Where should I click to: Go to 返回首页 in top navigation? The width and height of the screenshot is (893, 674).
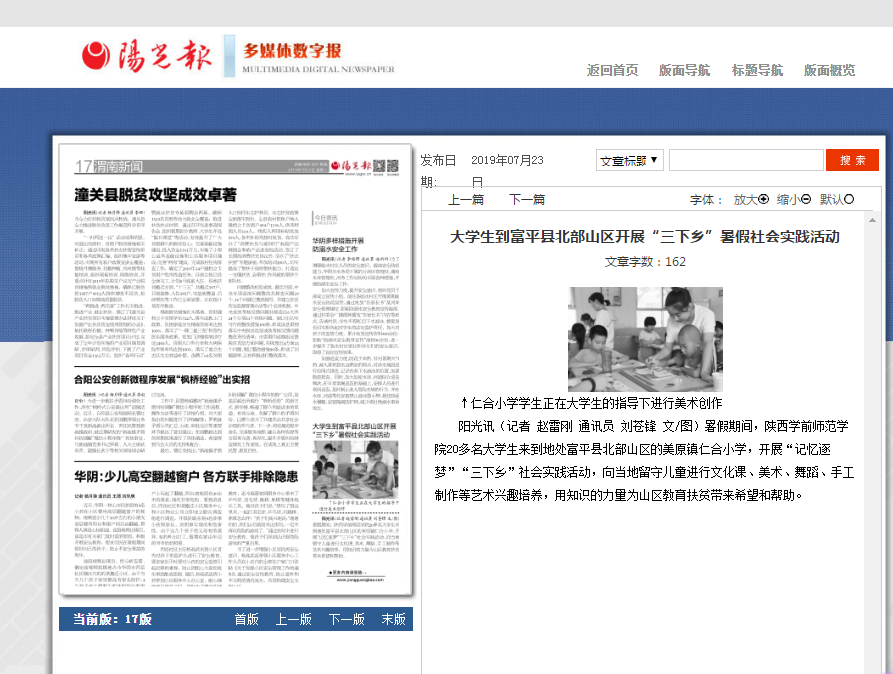click(x=612, y=70)
